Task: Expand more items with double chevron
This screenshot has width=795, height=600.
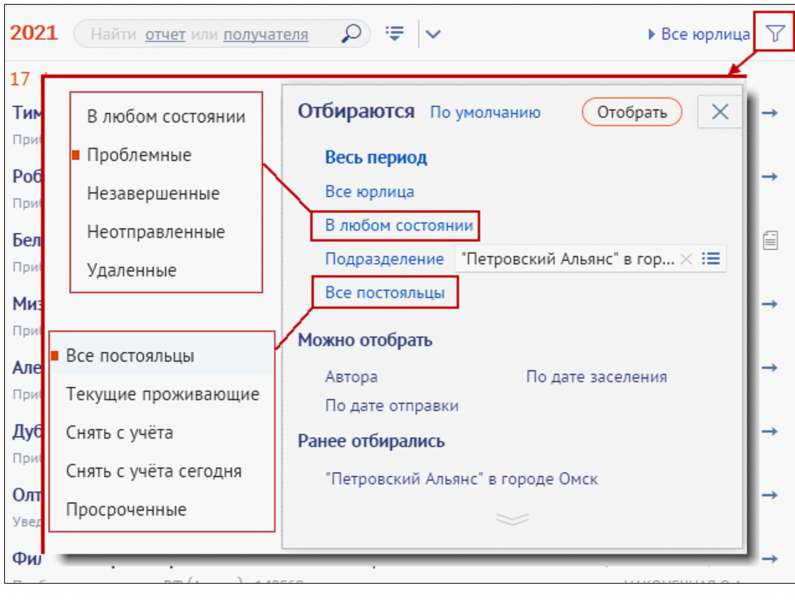Action: point(512,519)
